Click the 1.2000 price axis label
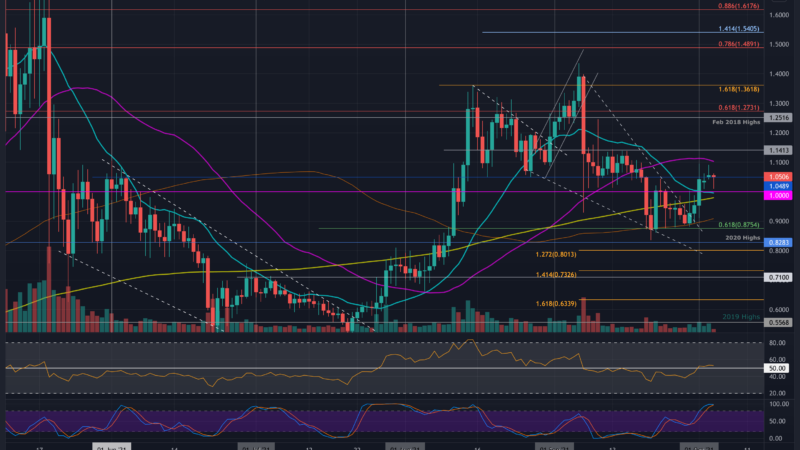 [779, 133]
